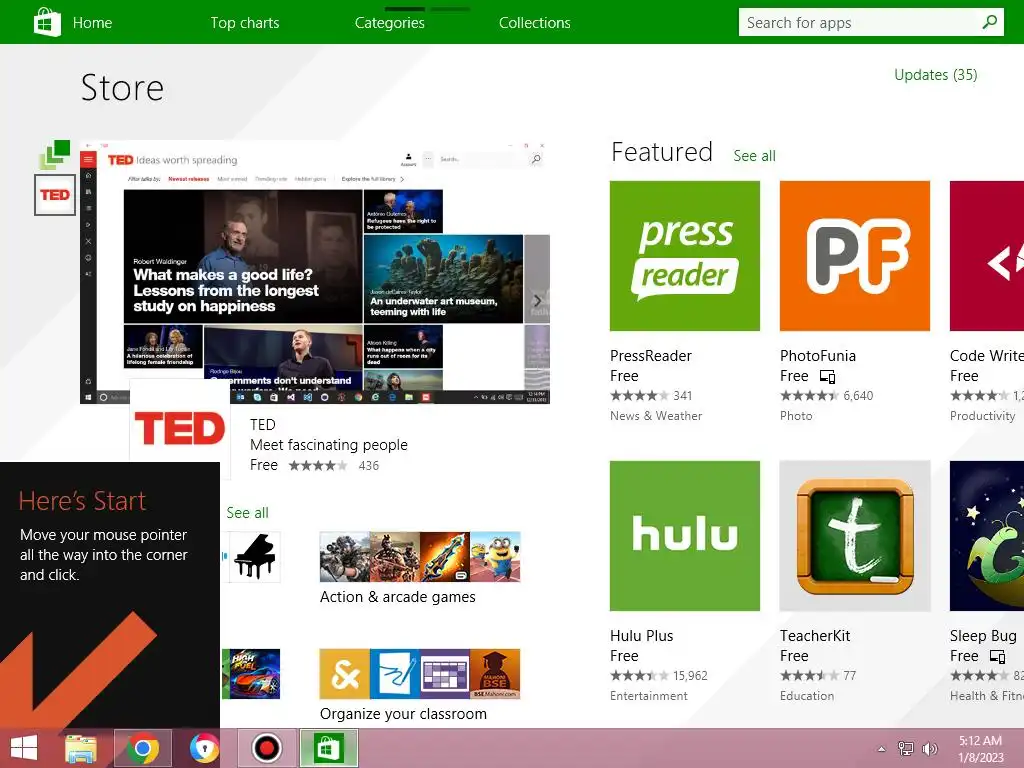The width and height of the screenshot is (1024, 768).
Task: Open the Updates (35) link
Action: [935, 75]
